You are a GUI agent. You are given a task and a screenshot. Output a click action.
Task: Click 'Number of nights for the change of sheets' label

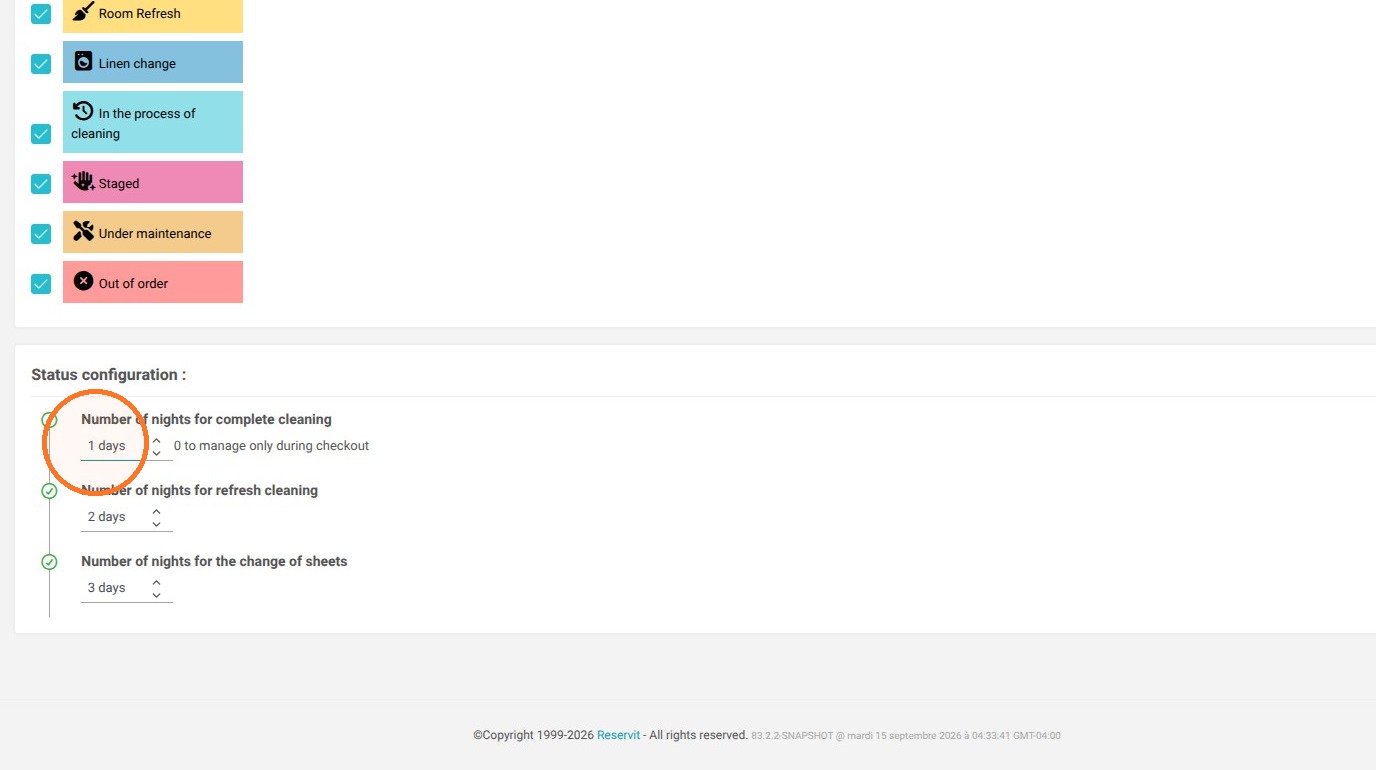[x=214, y=562]
